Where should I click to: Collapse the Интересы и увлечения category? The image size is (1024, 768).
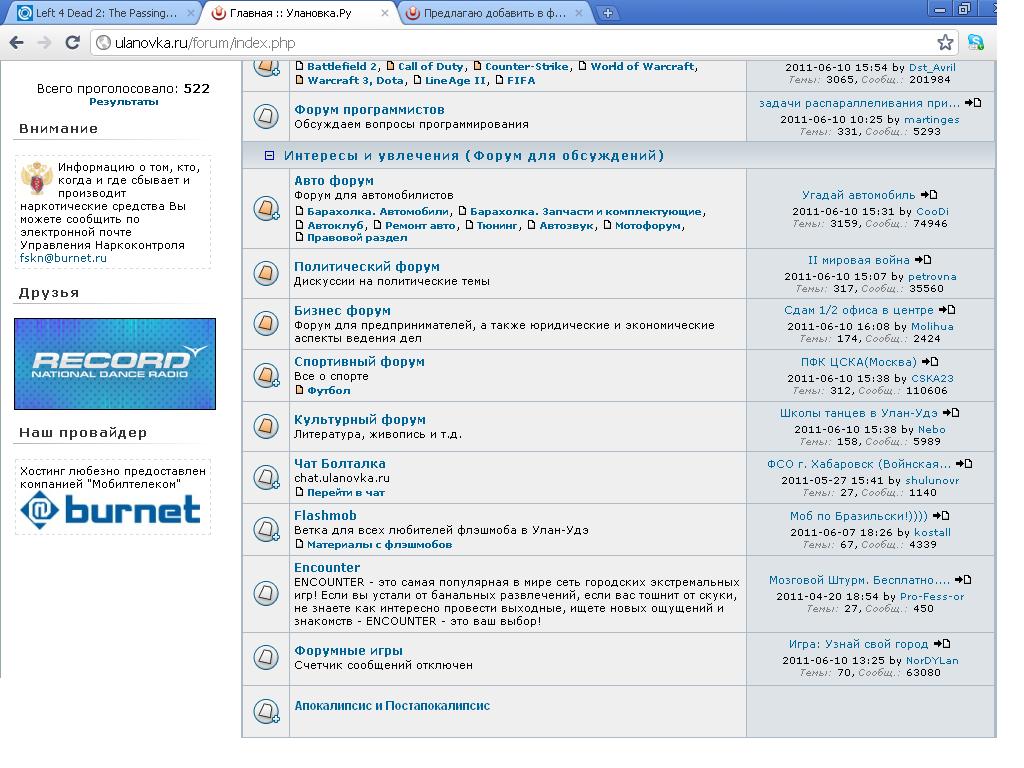tap(269, 156)
